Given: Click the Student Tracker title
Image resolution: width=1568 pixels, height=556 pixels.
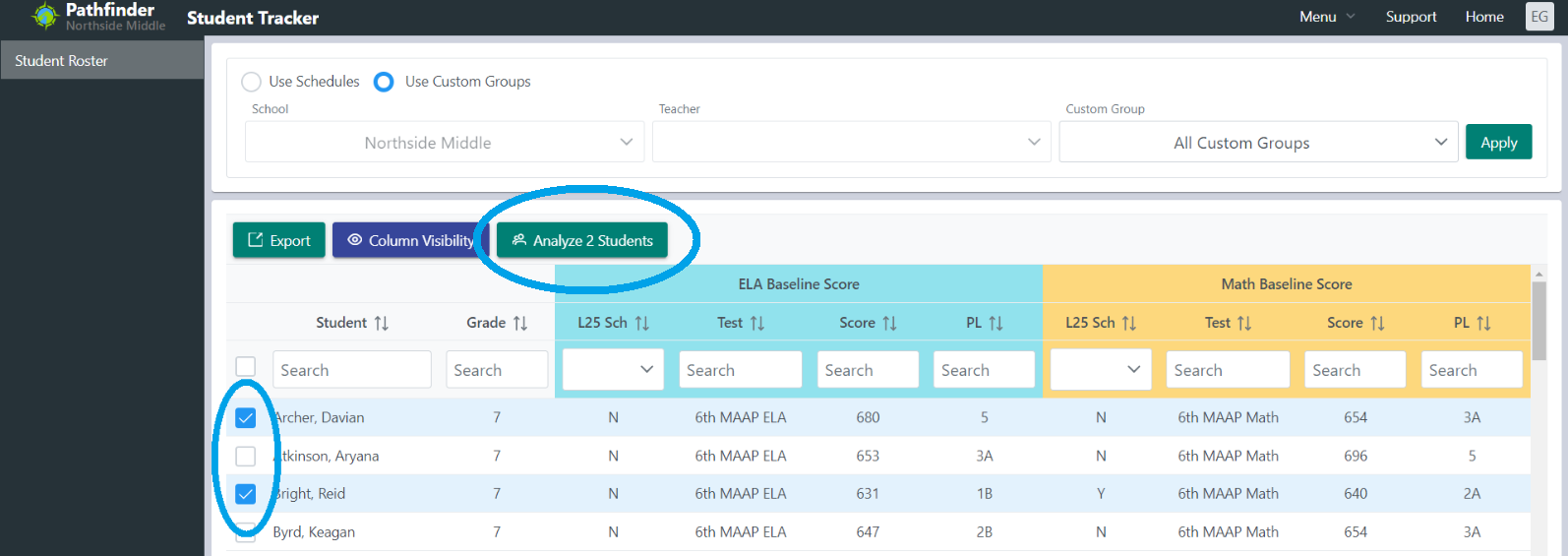Looking at the screenshot, I should pyautogui.click(x=253, y=18).
